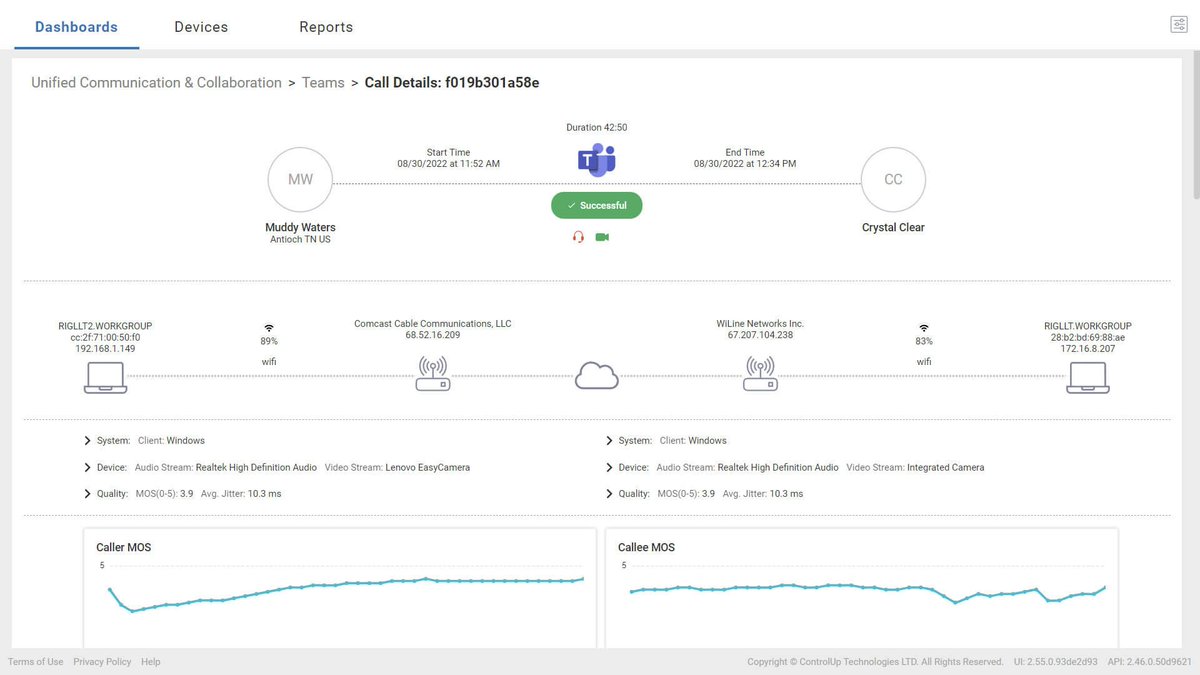Screen dimensions: 1200x675
Task: Click the Caller MOS chart title
Action: click(124, 547)
